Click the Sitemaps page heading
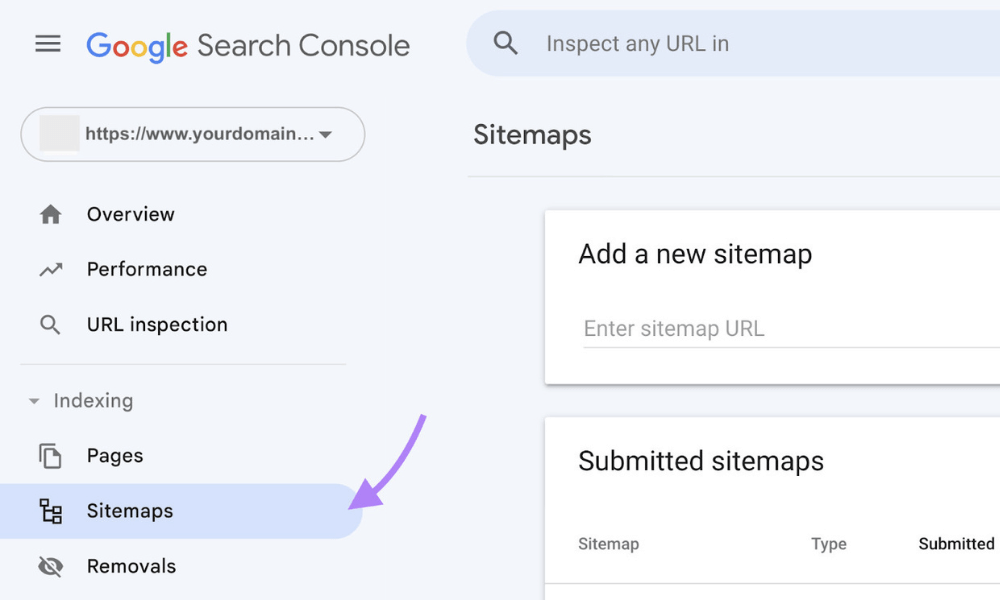This screenshot has height=600, width=1000. (532, 135)
